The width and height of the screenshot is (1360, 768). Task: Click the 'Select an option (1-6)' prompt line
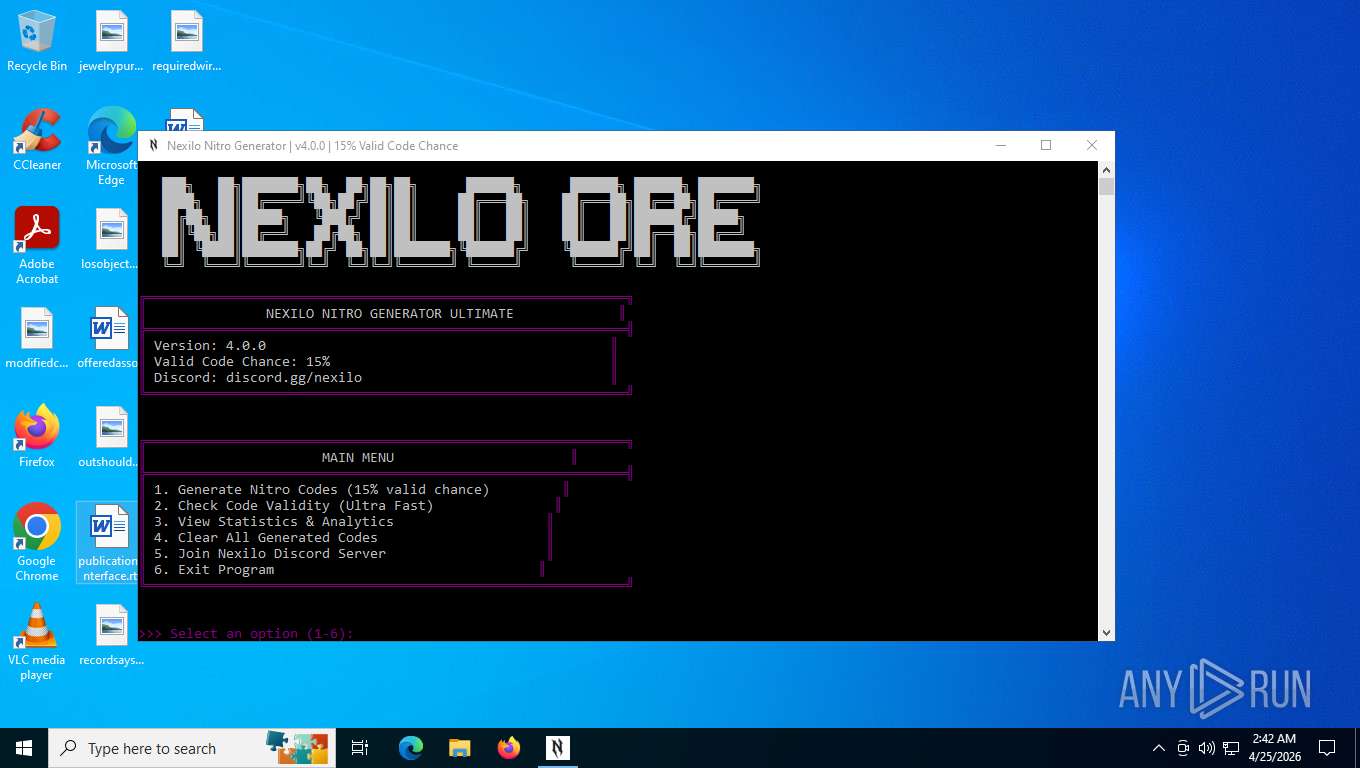pyautogui.click(x=246, y=634)
